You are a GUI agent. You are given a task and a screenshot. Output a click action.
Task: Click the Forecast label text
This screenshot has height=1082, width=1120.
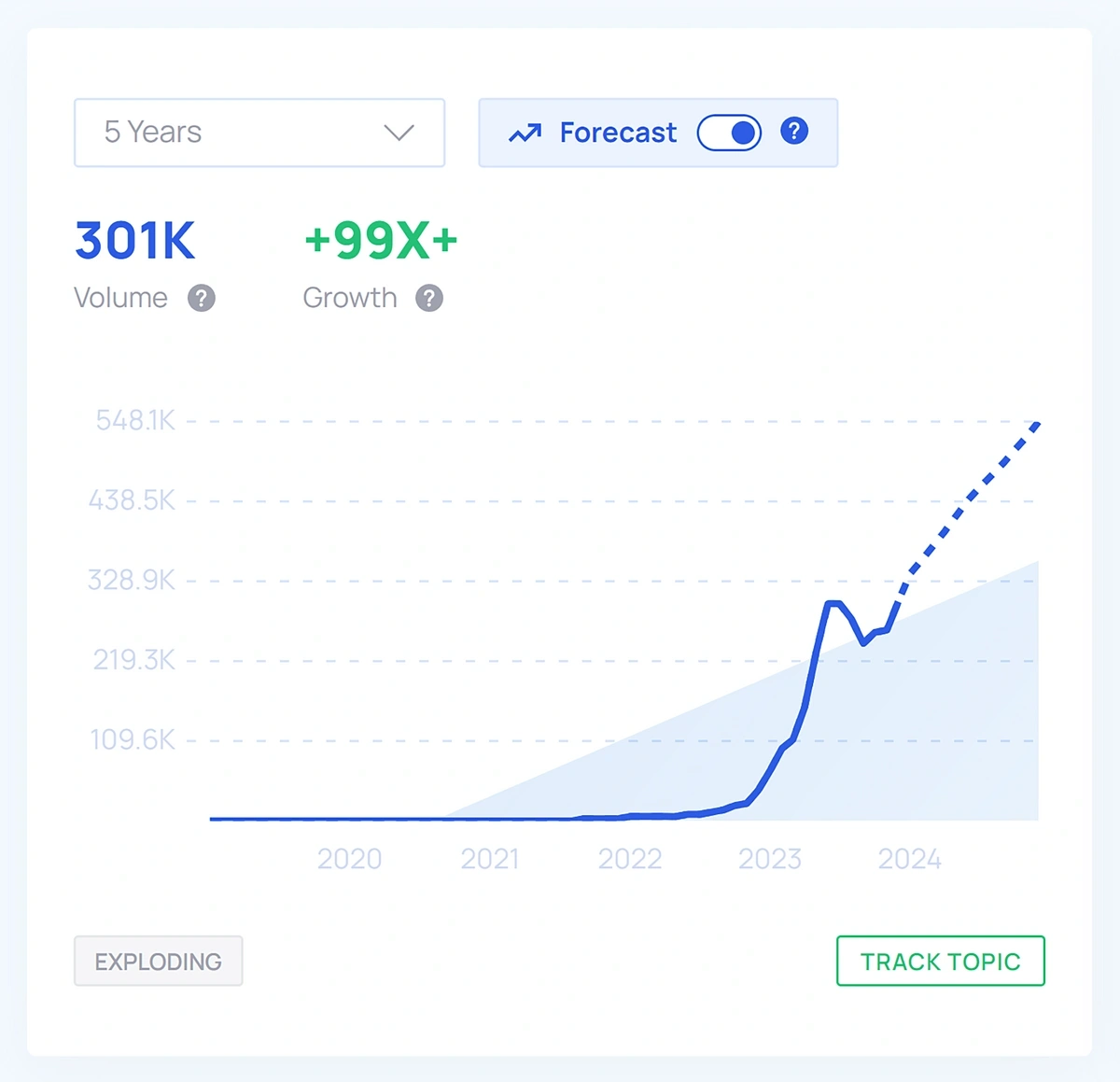(618, 133)
